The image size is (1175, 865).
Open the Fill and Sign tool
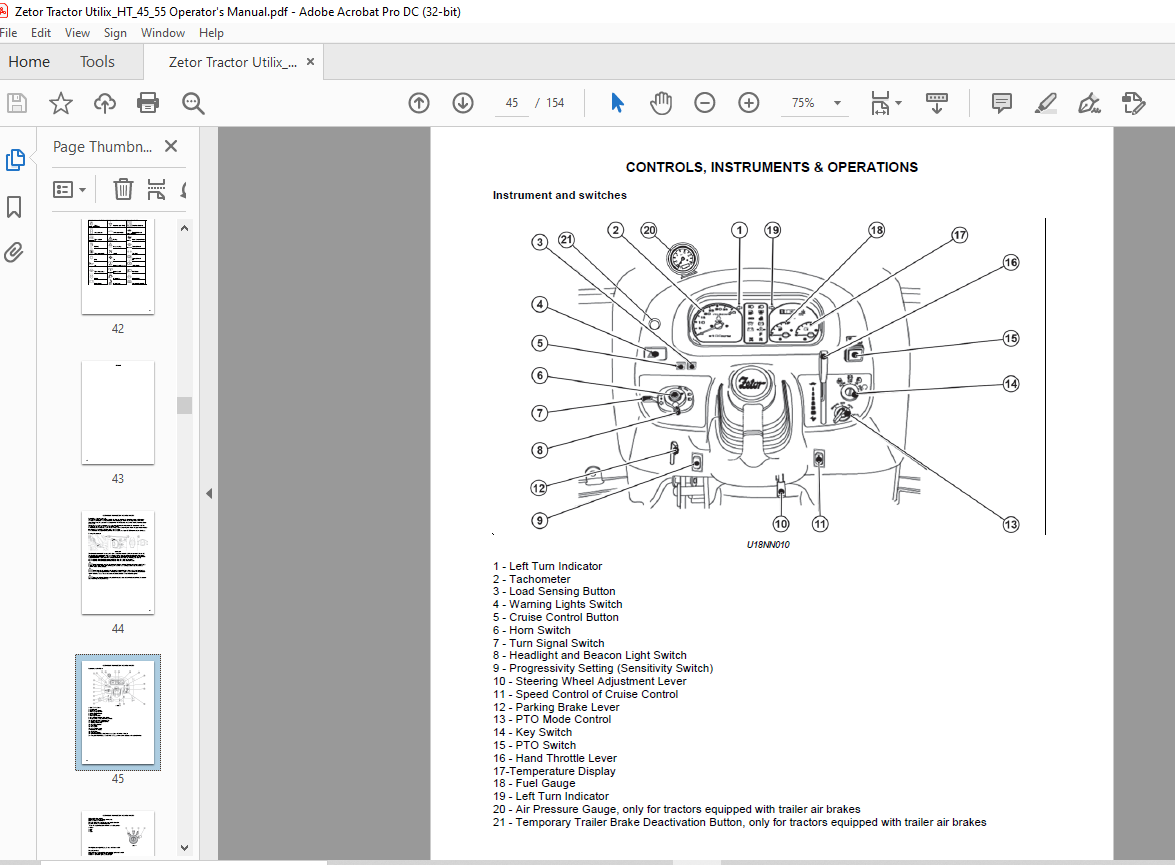pos(1089,103)
